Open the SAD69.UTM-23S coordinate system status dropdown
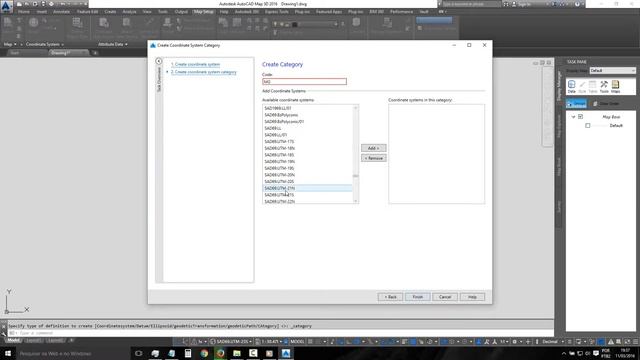640x360 pixels. 231,342
